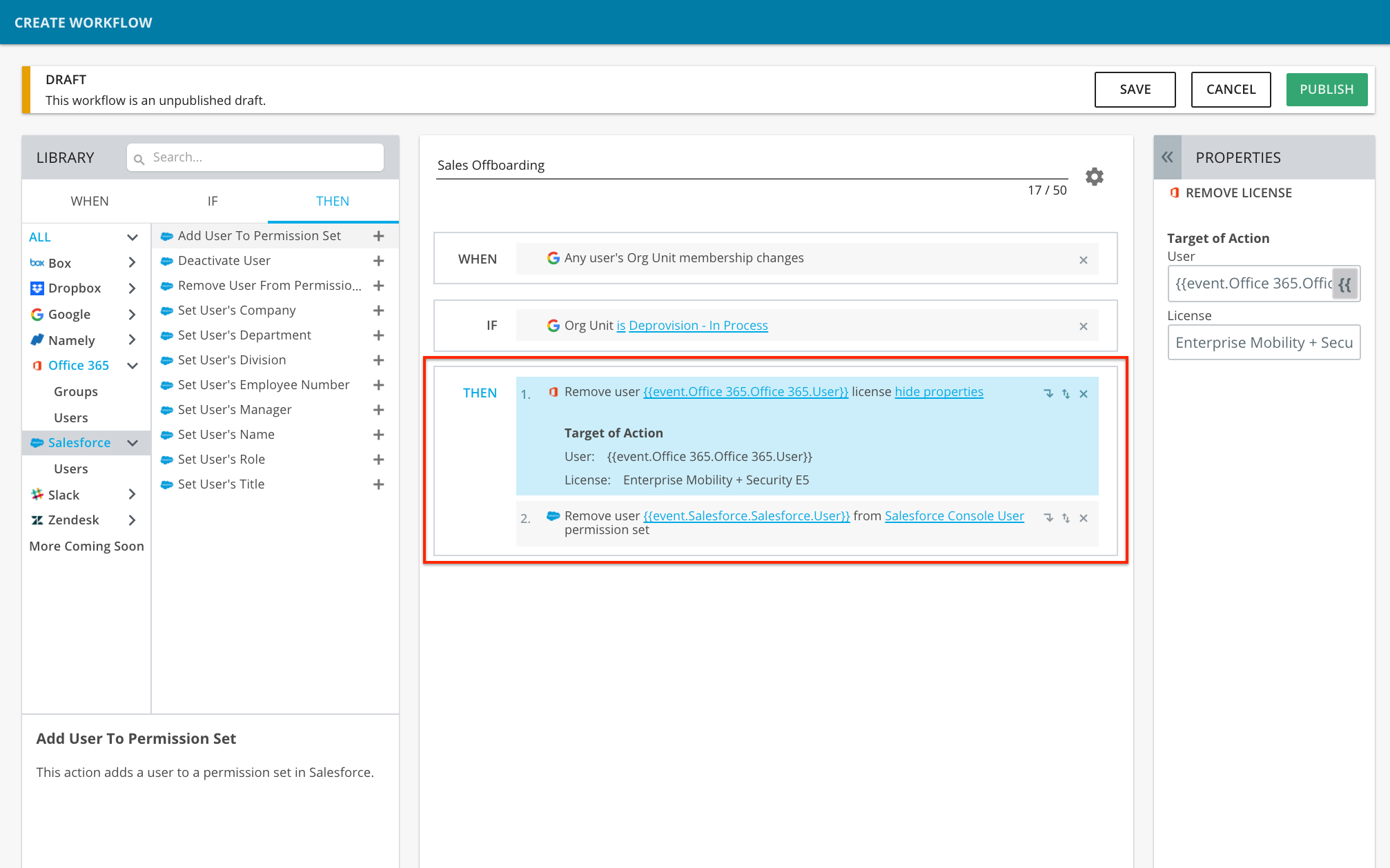The image size is (1390, 868).
Task: Click the 'is' operator link in IF
Action: tap(620, 326)
